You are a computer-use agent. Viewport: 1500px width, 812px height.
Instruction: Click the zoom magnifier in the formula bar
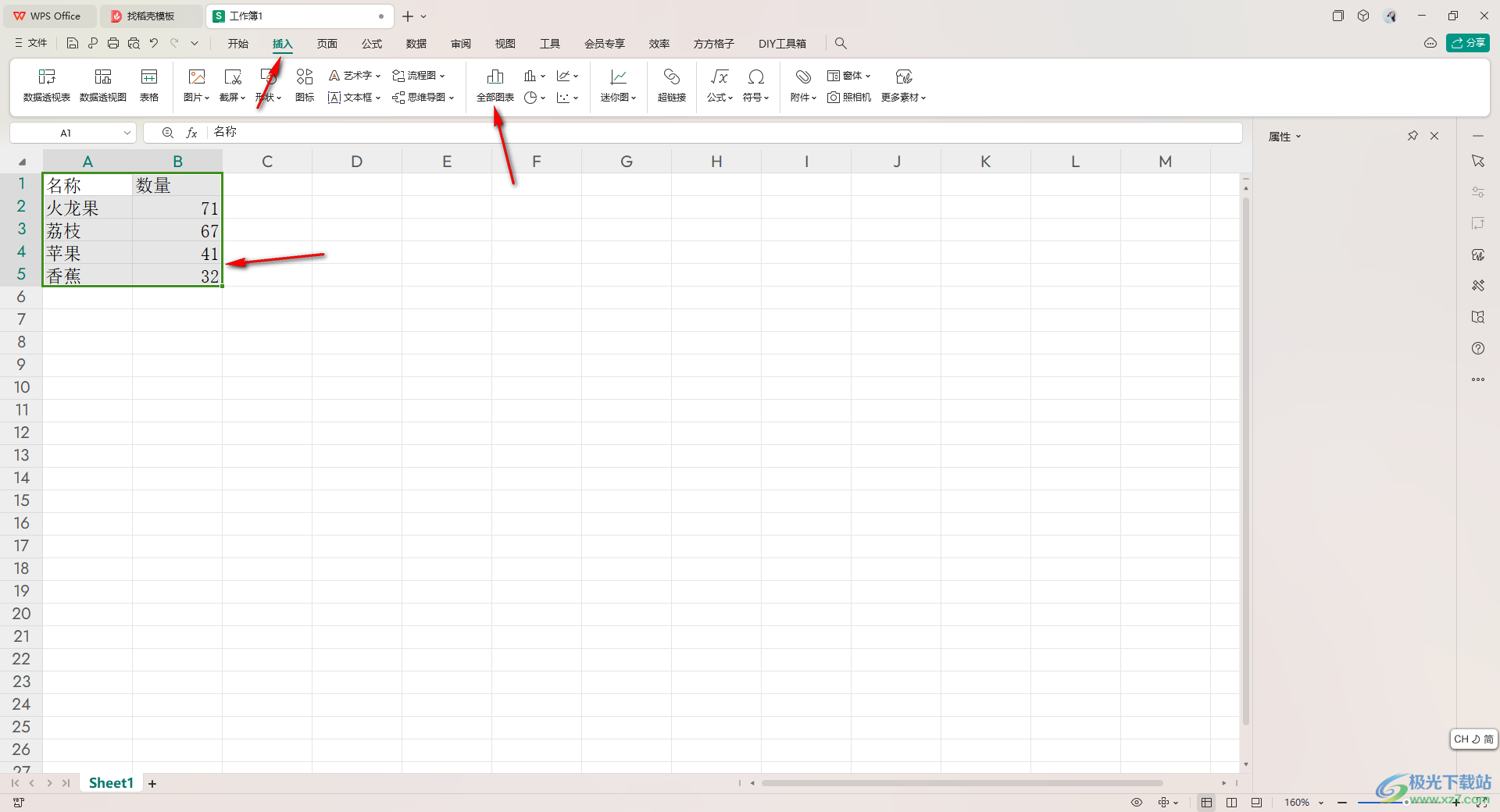point(168,133)
